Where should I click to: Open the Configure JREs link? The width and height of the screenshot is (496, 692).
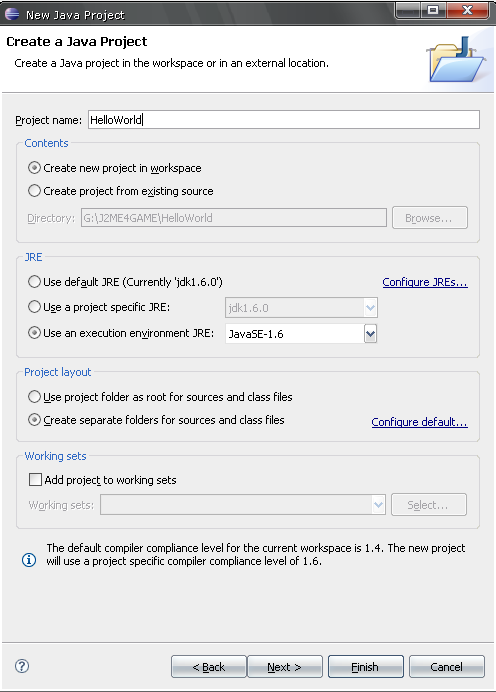pos(425,282)
